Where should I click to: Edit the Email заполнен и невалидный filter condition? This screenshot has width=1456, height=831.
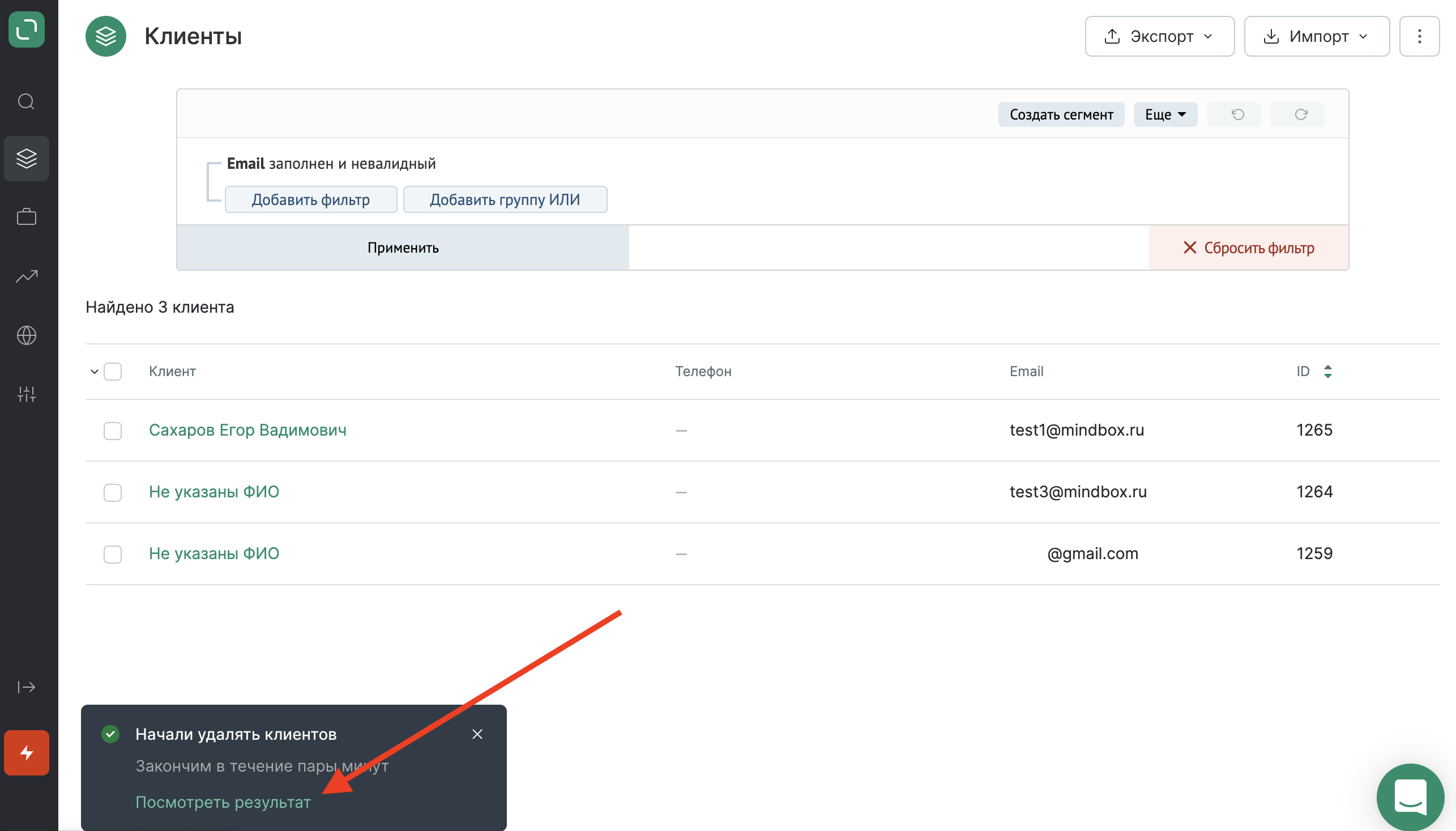coord(331,164)
